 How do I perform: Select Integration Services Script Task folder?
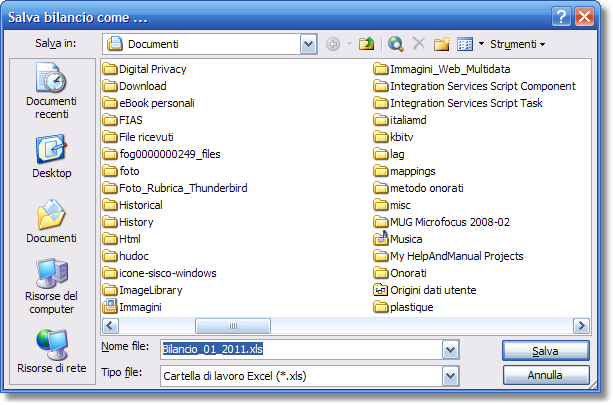[458, 103]
